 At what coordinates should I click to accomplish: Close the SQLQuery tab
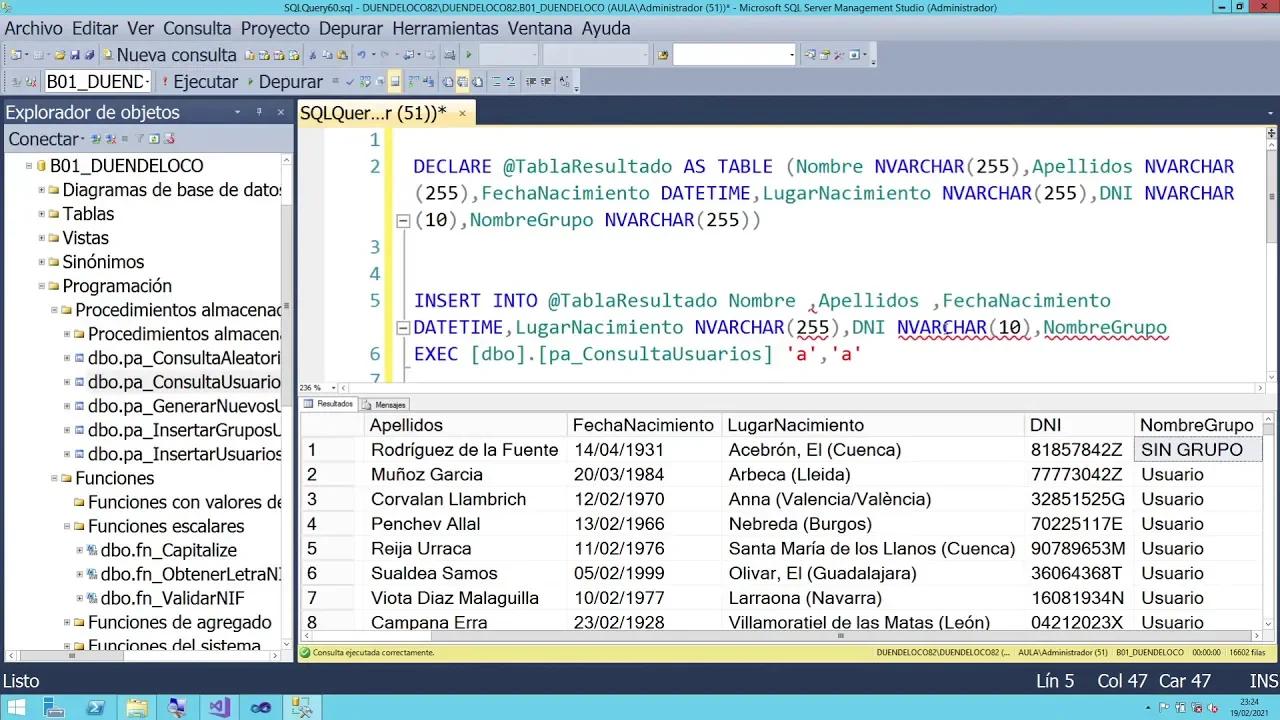(x=462, y=113)
